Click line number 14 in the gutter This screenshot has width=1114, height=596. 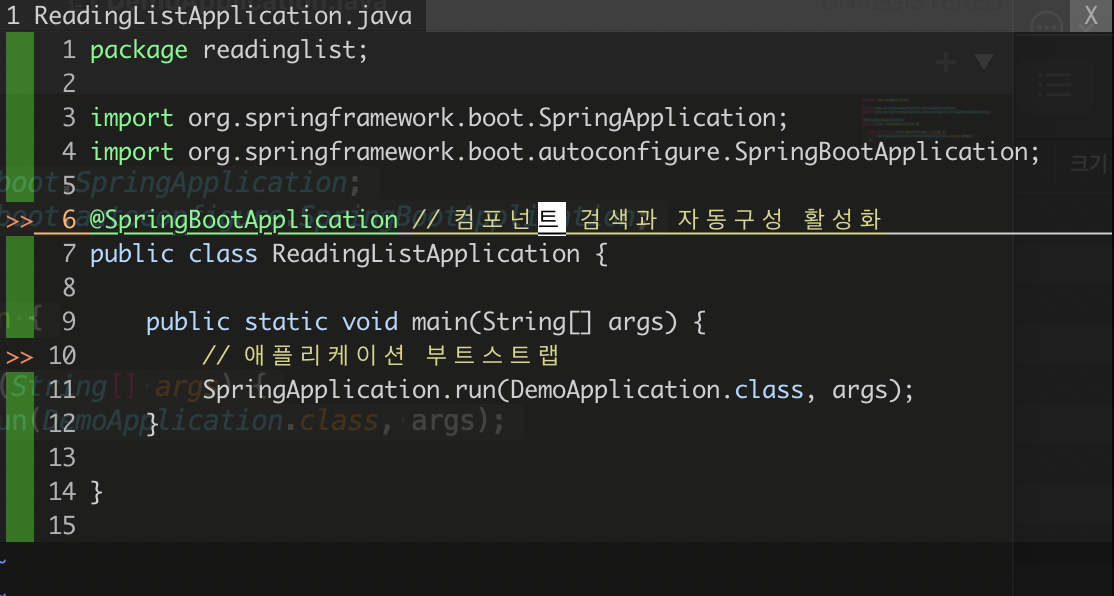pos(62,492)
